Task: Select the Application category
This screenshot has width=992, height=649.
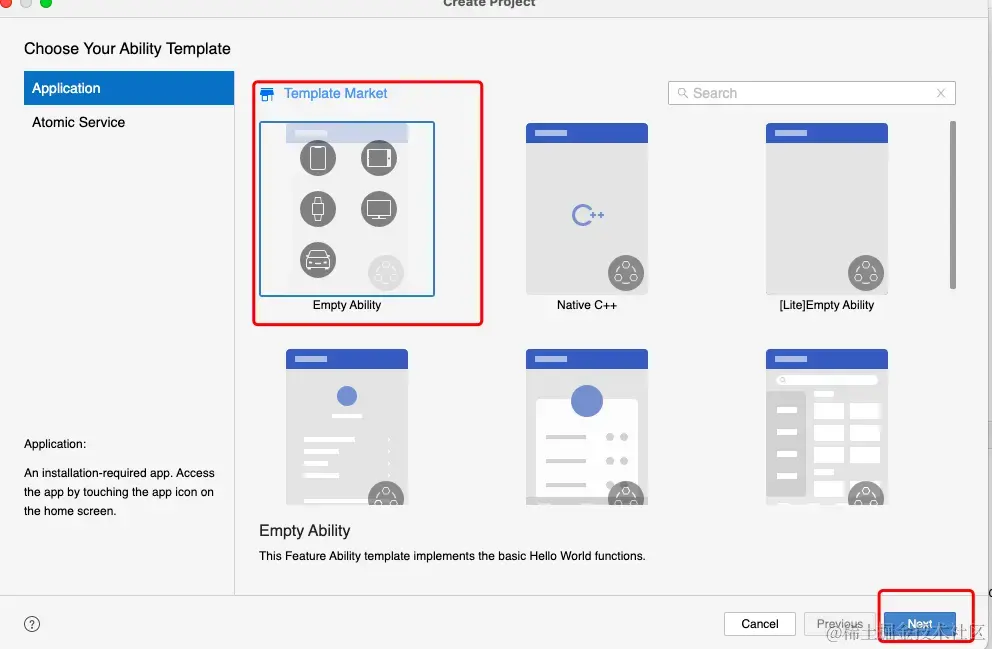Action: tap(128, 88)
